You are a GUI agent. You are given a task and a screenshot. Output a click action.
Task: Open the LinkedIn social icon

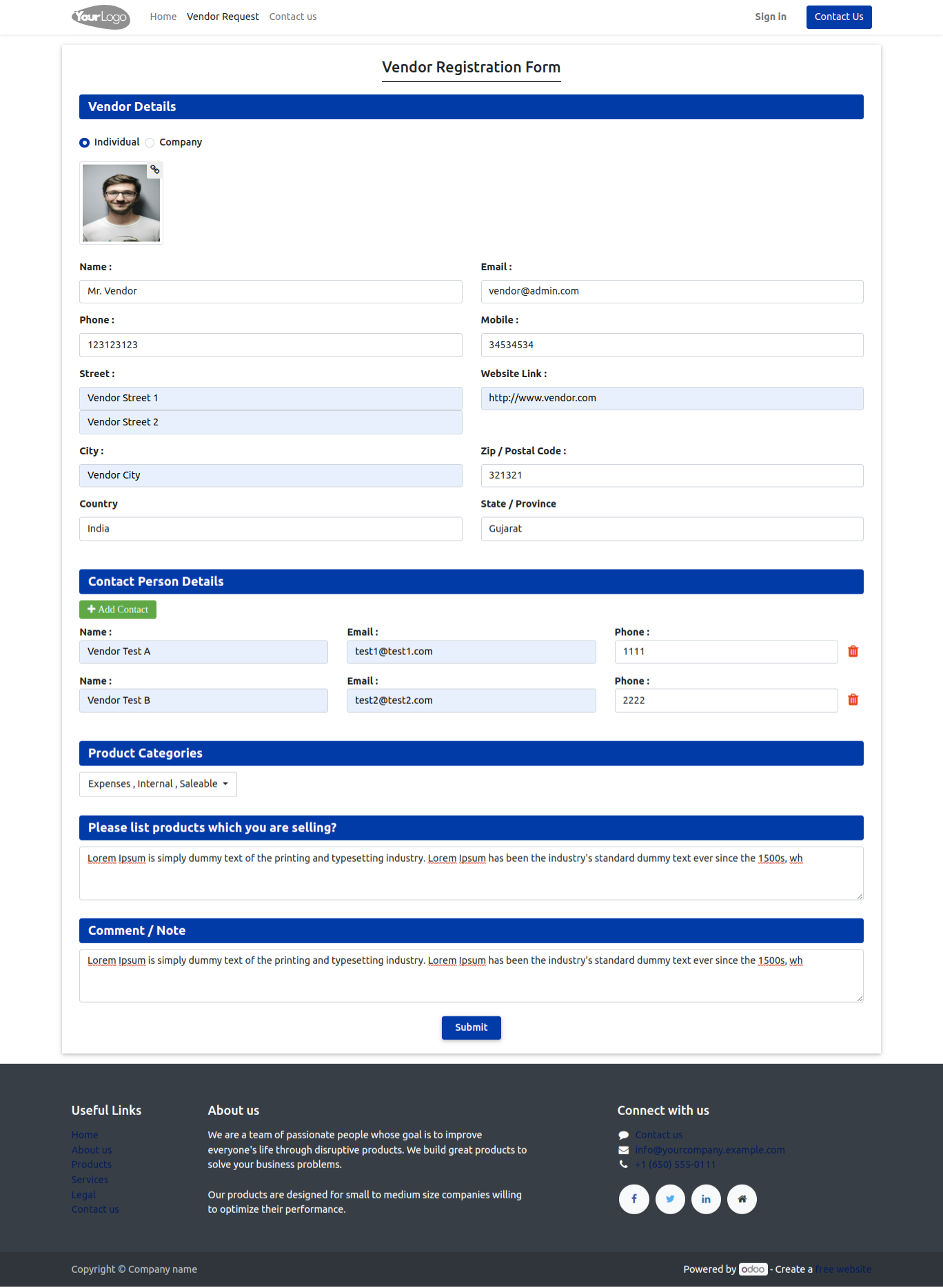coord(706,1199)
